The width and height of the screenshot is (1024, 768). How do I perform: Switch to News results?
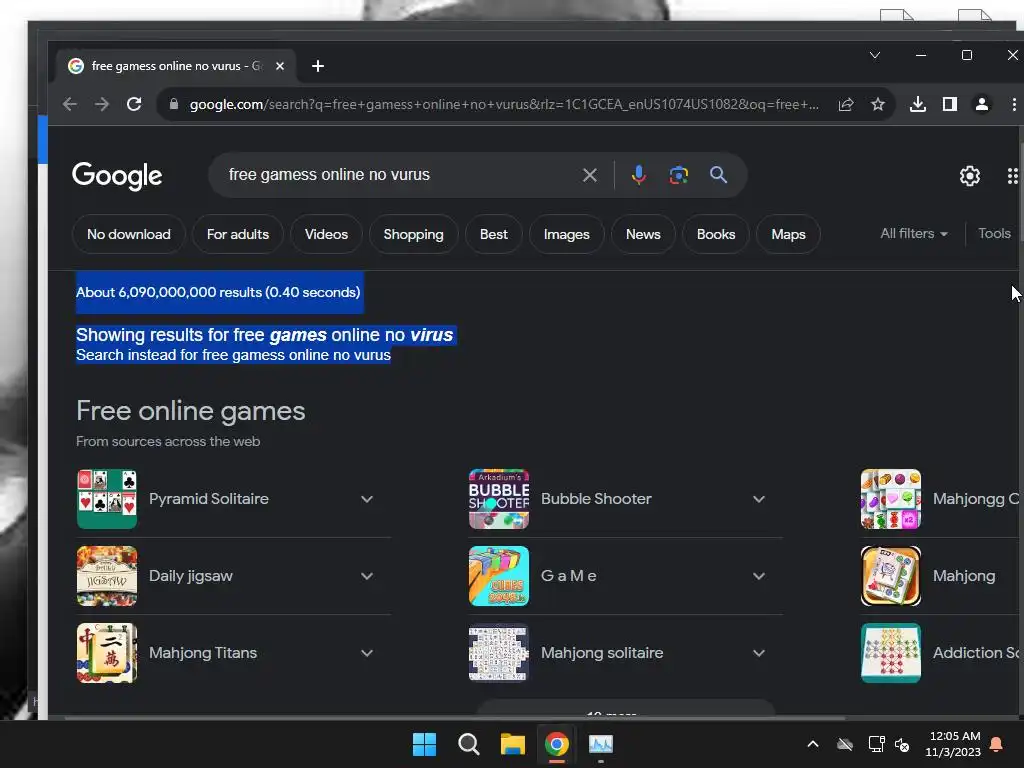click(643, 234)
